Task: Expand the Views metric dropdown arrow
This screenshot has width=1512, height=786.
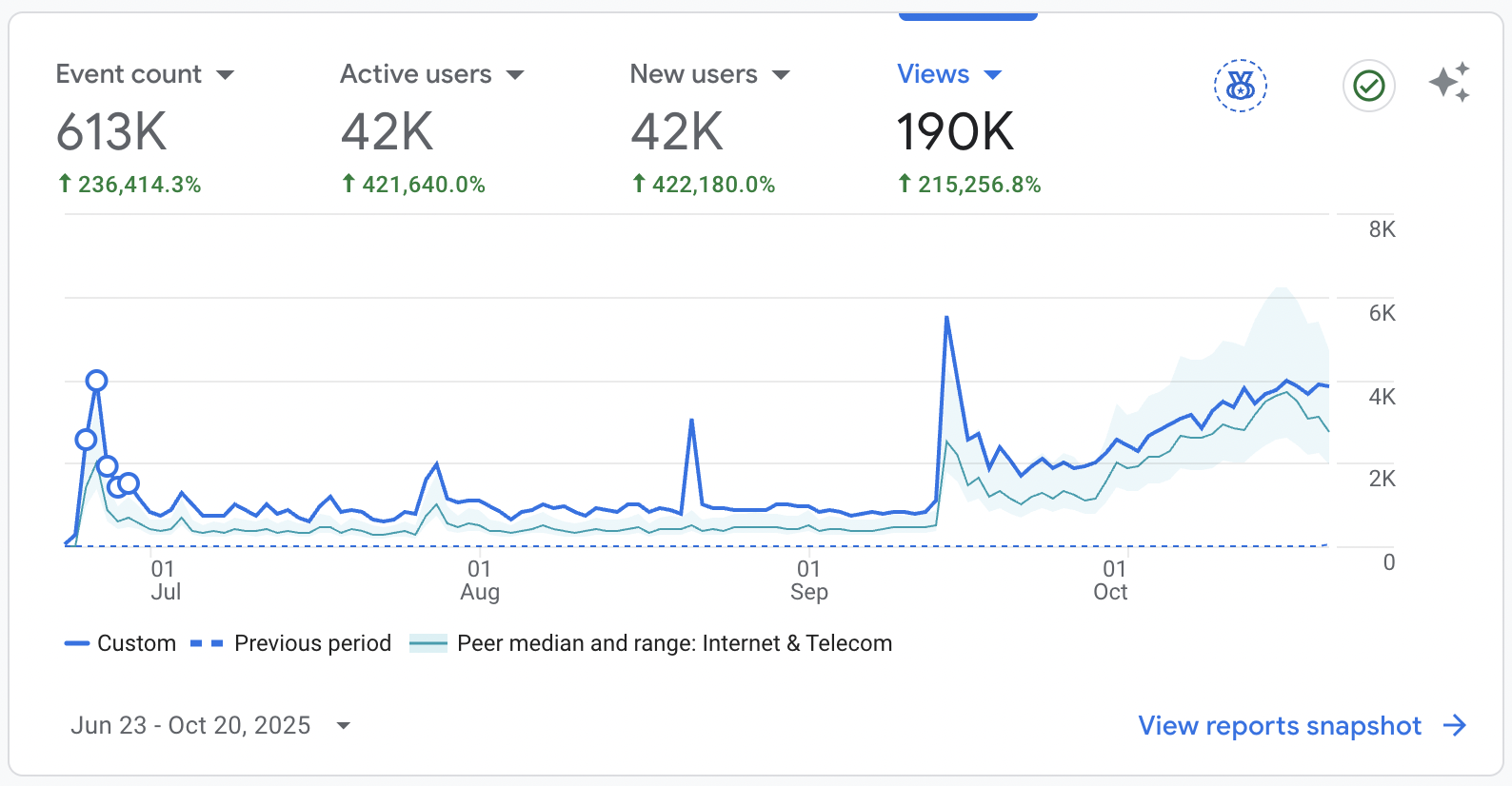Action: tap(993, 75)
